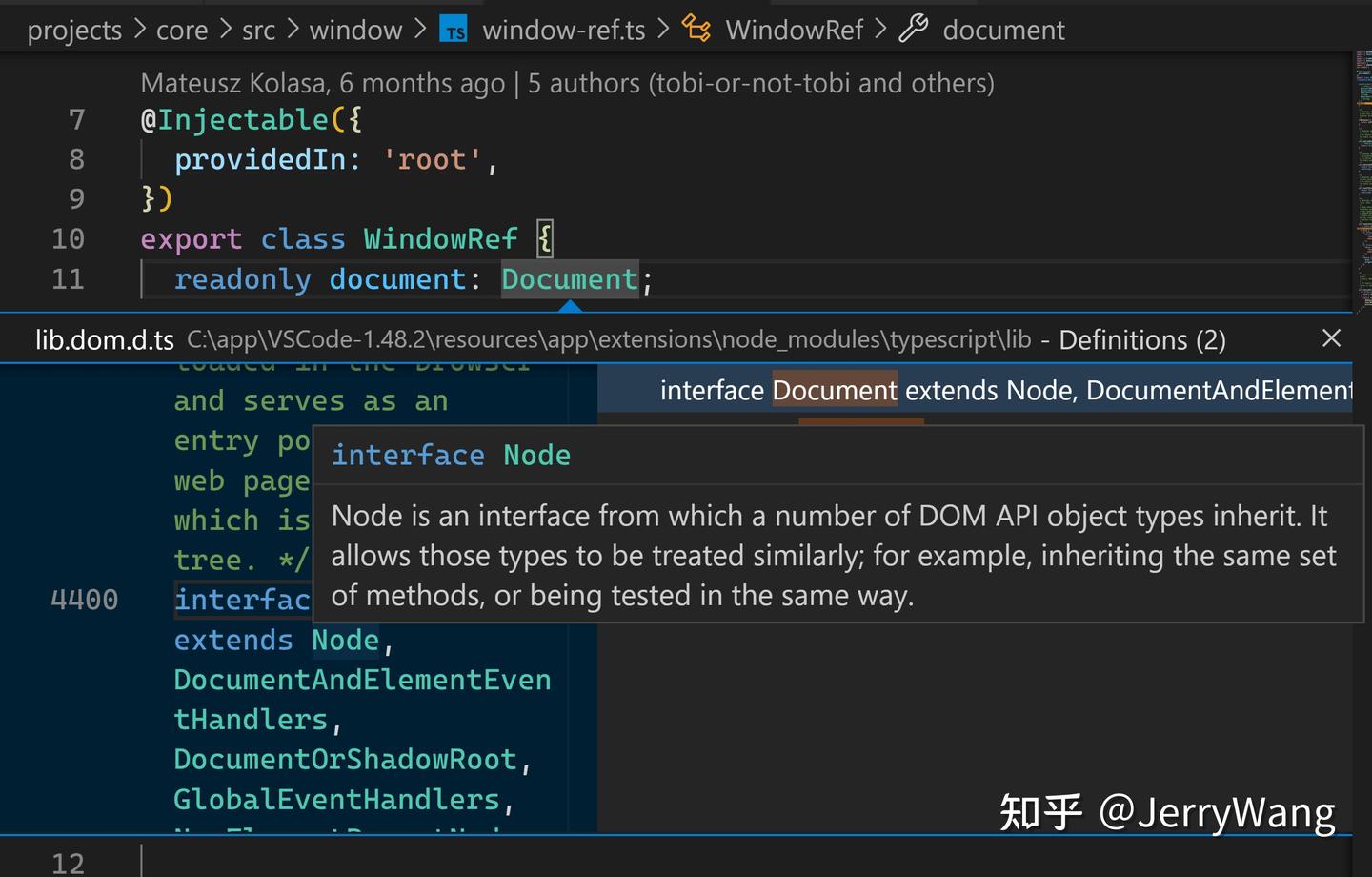Click the Document type annotation on line 11
The width and height of the screenshot is (1372, 877).
pos(569,278)
